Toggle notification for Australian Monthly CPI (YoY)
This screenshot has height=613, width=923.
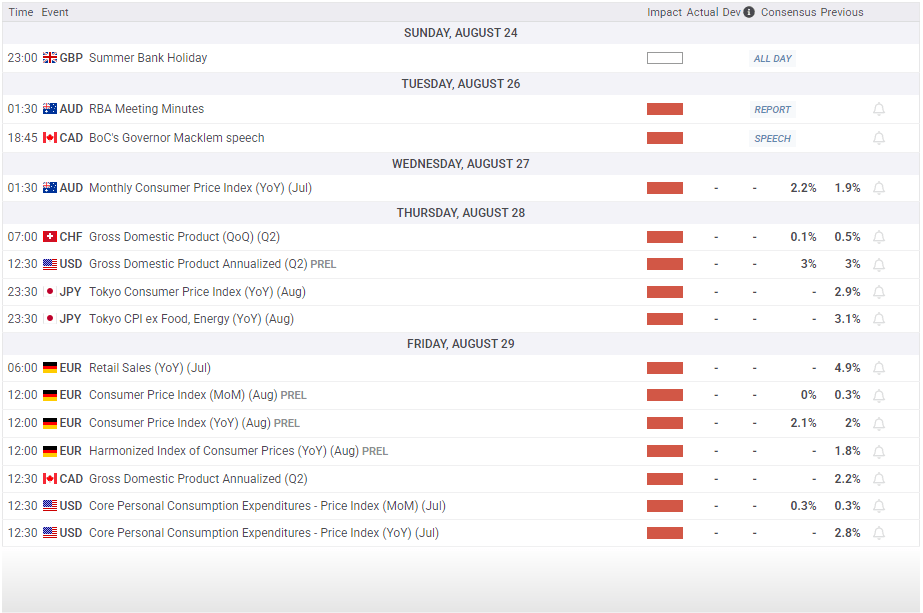[879, 188]
